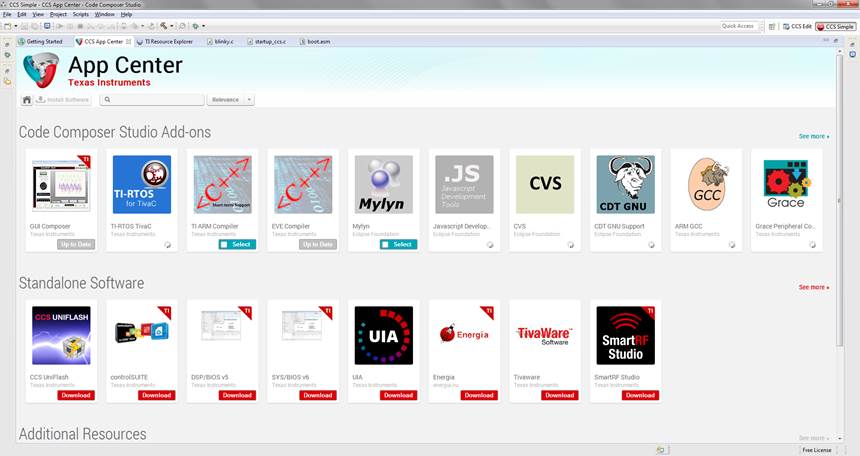Open the Open Perspective icon
Image resolution: width=860 pixels, height=456 pixels.
pyautogui.click(x=772, y=26)
